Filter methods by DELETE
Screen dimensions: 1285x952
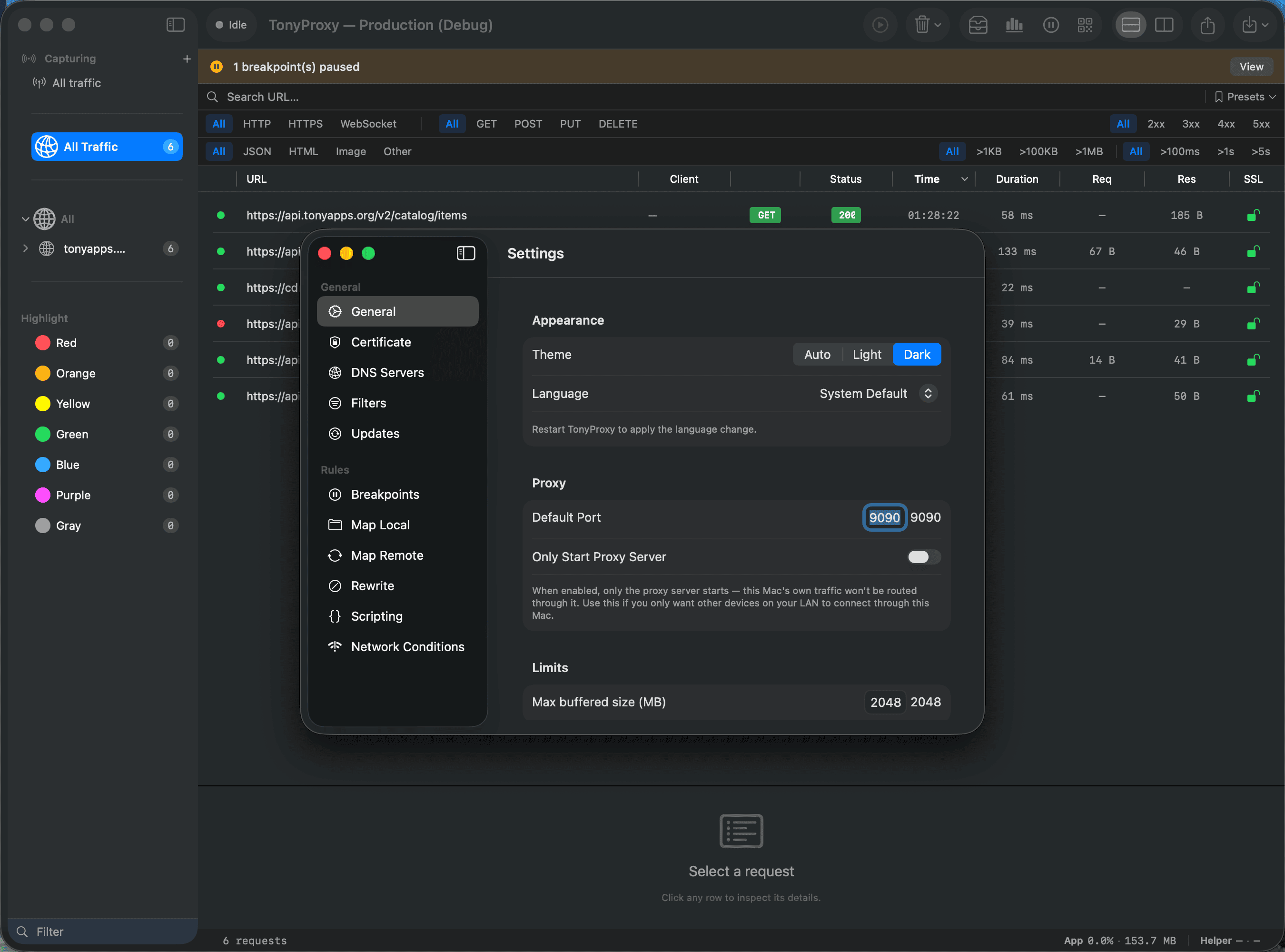pyautogui.click(x=618, y=124)
